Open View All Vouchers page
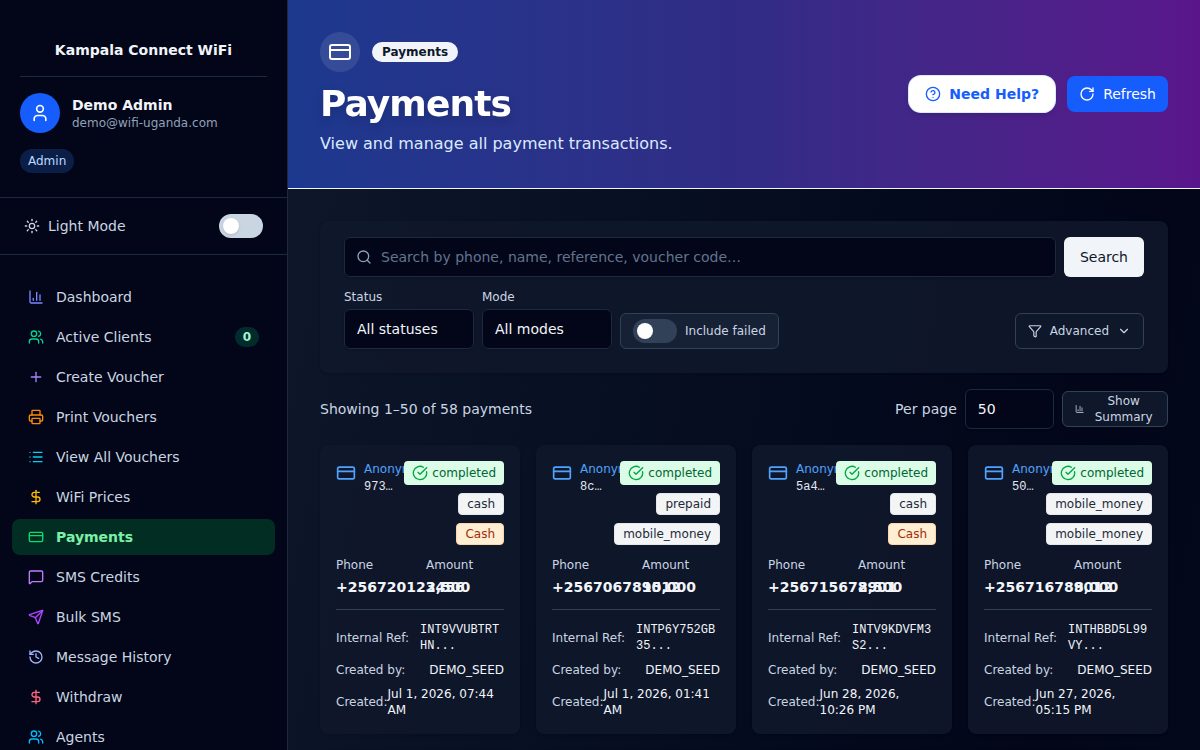 click(143, 457)
